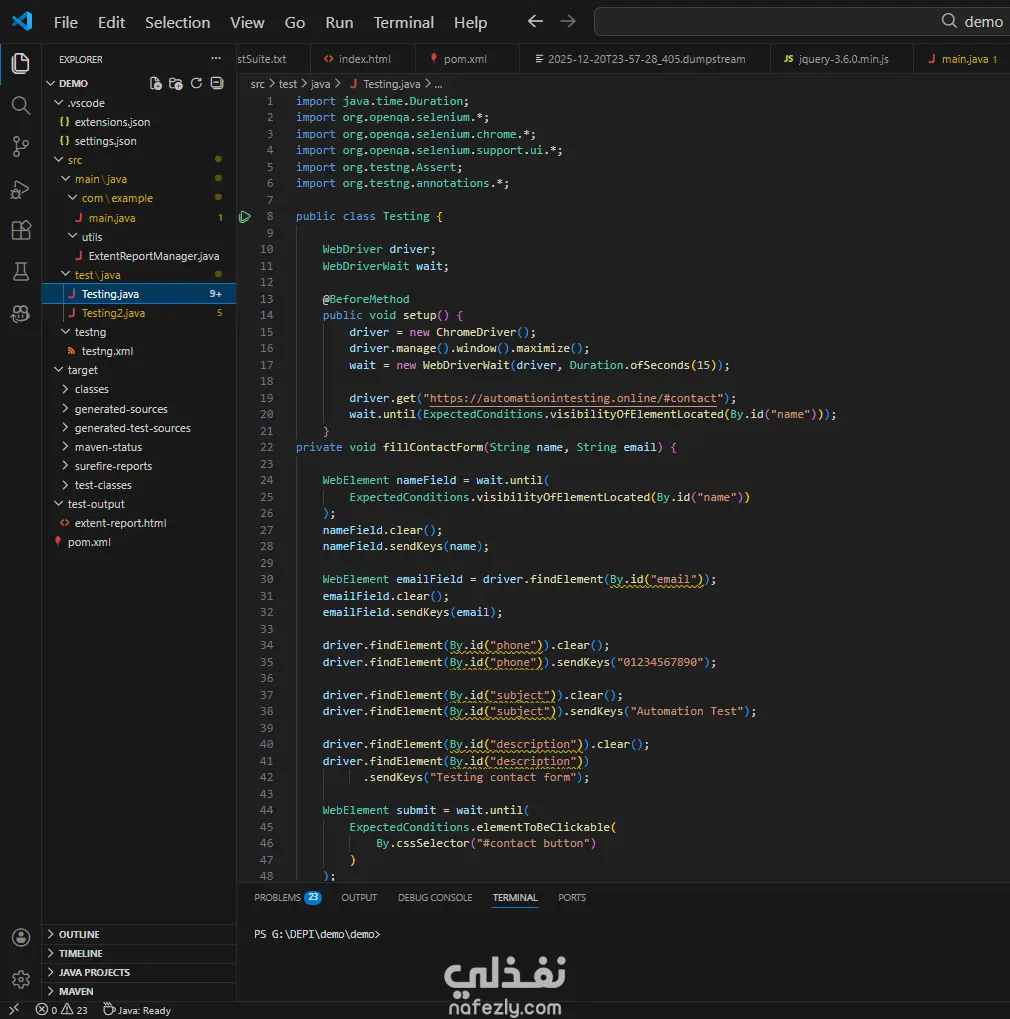Screen dimensions: 1010x1019
Task: Go forward with the right arrow
Action: pos(567,21)
